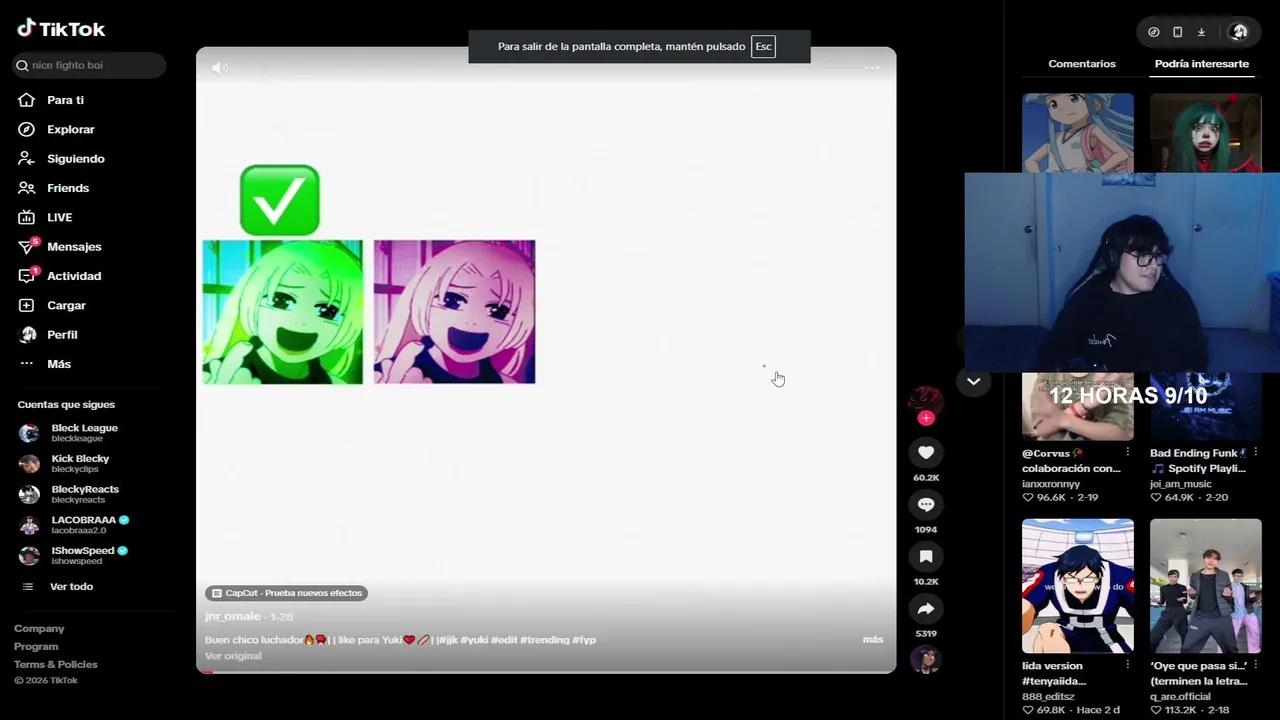The width and height of the screenshot is (1280, 720).
Task: Open IShowSpeed followed account
Action: [x=89, y=555]
